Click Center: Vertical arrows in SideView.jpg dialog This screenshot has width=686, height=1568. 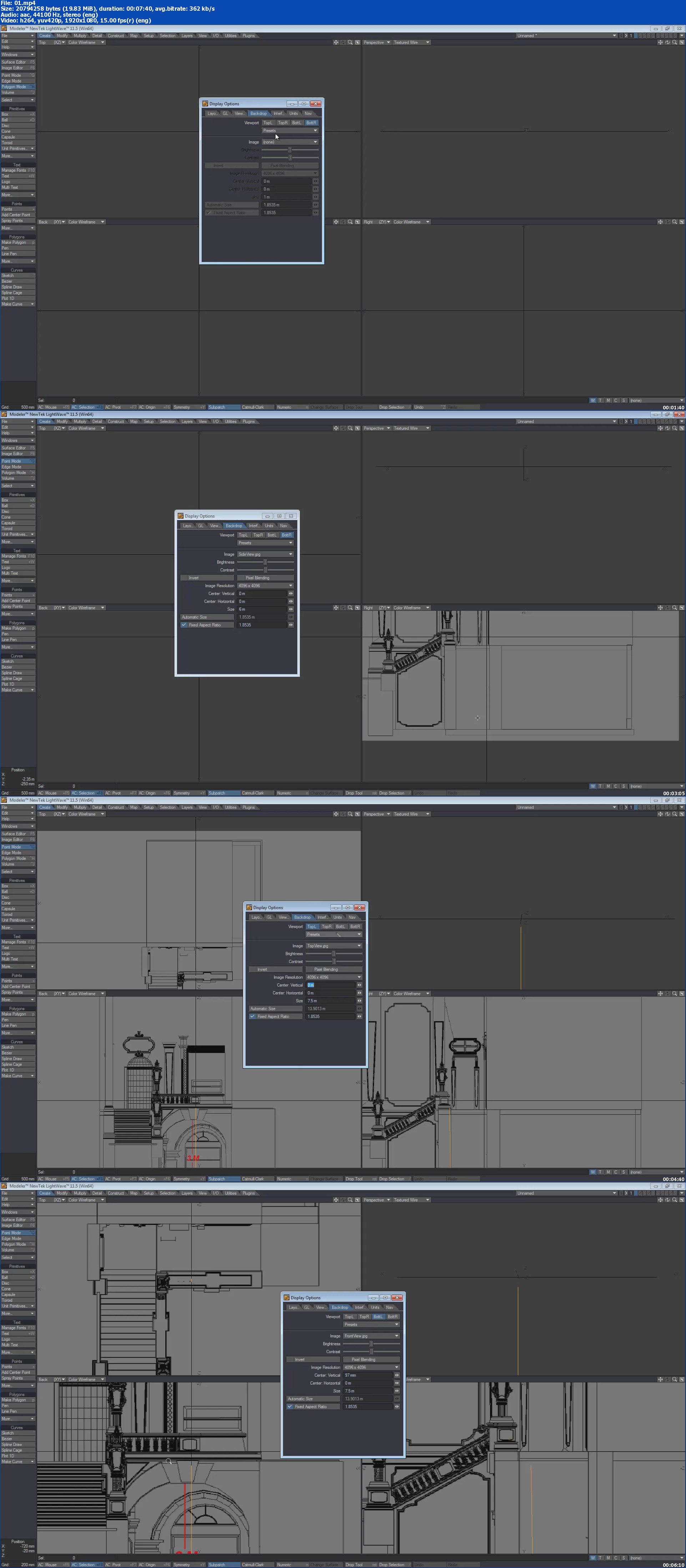291,594
